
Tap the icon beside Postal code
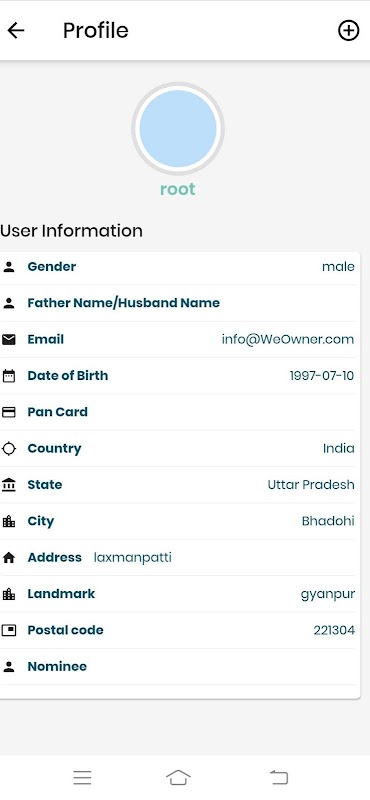click(9, 630)
